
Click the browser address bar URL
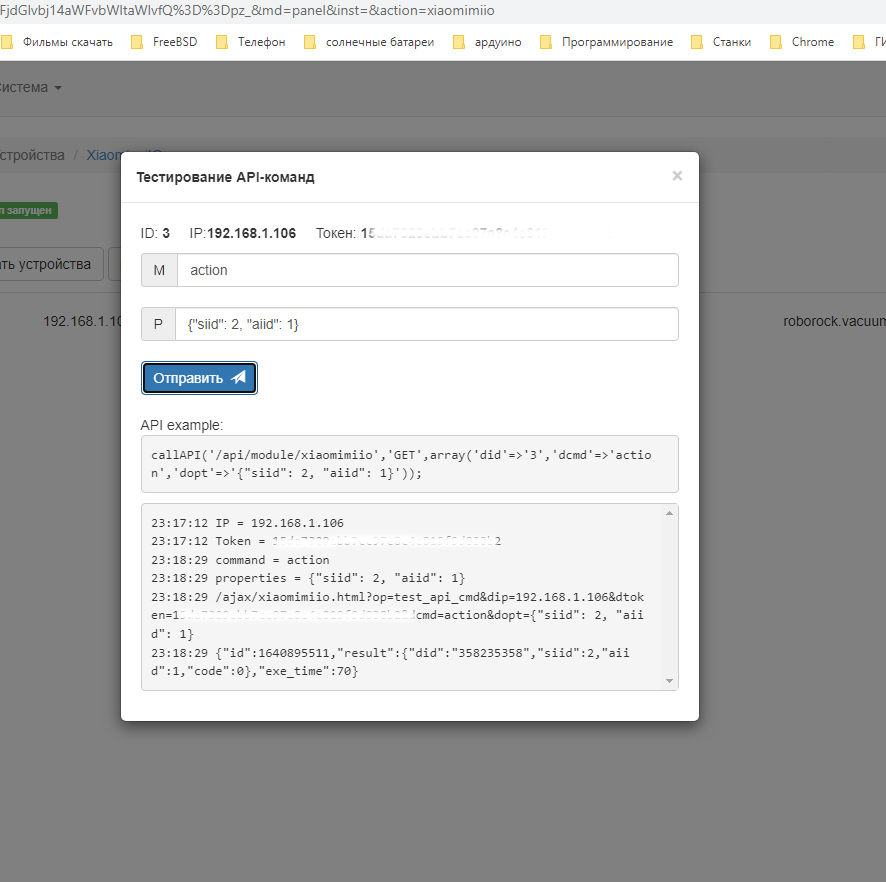(250, 11)
